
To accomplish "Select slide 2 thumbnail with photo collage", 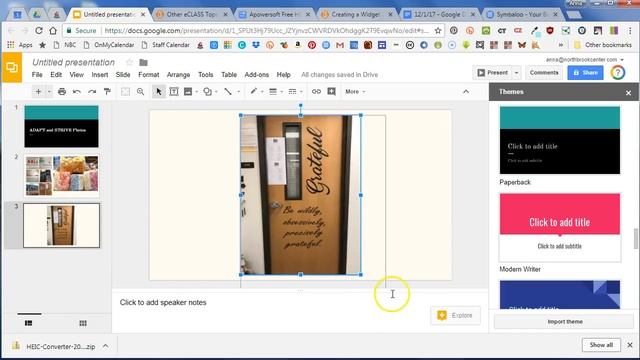I will (61, 176).
